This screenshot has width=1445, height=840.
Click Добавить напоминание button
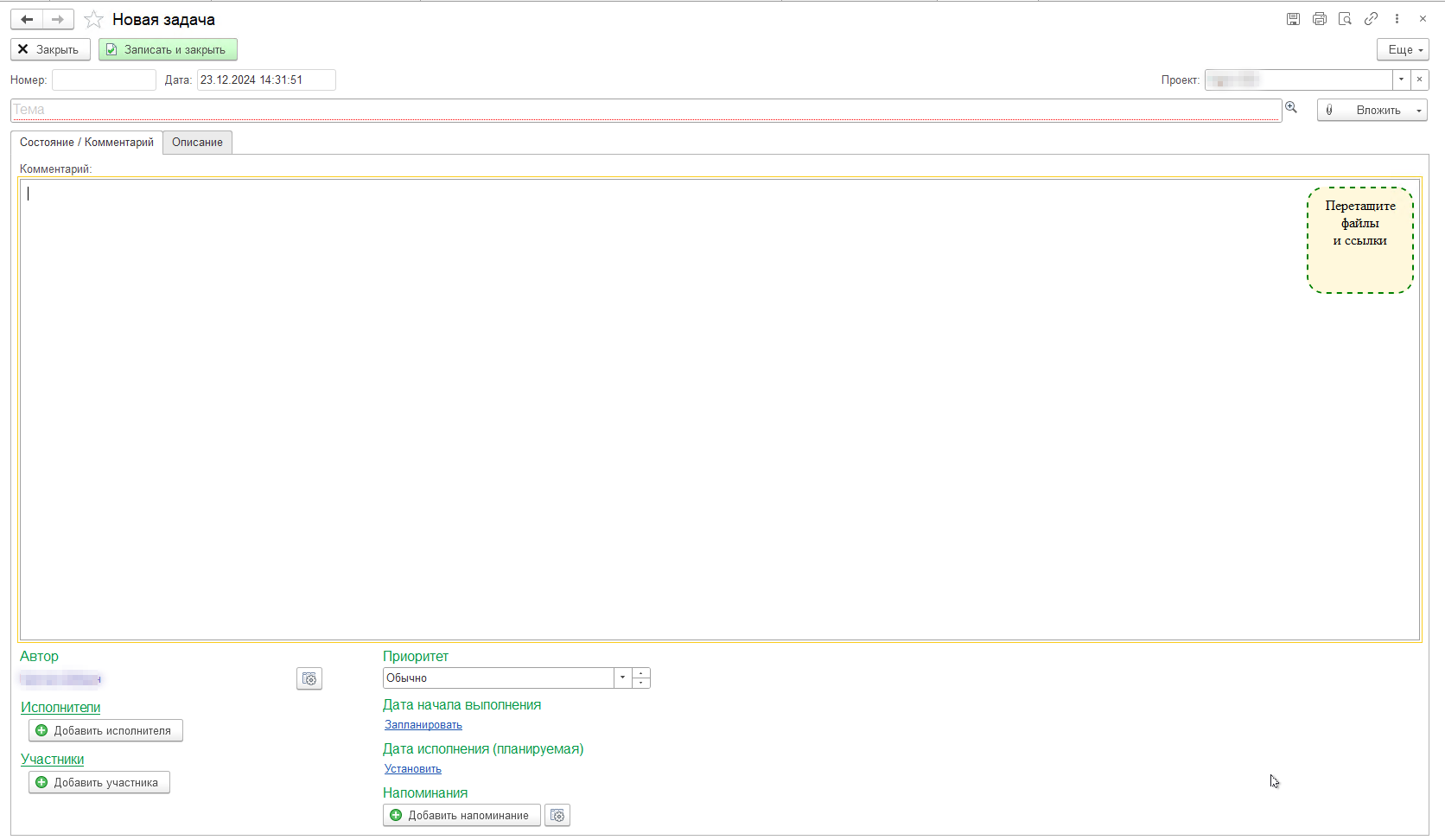[462, 815]
